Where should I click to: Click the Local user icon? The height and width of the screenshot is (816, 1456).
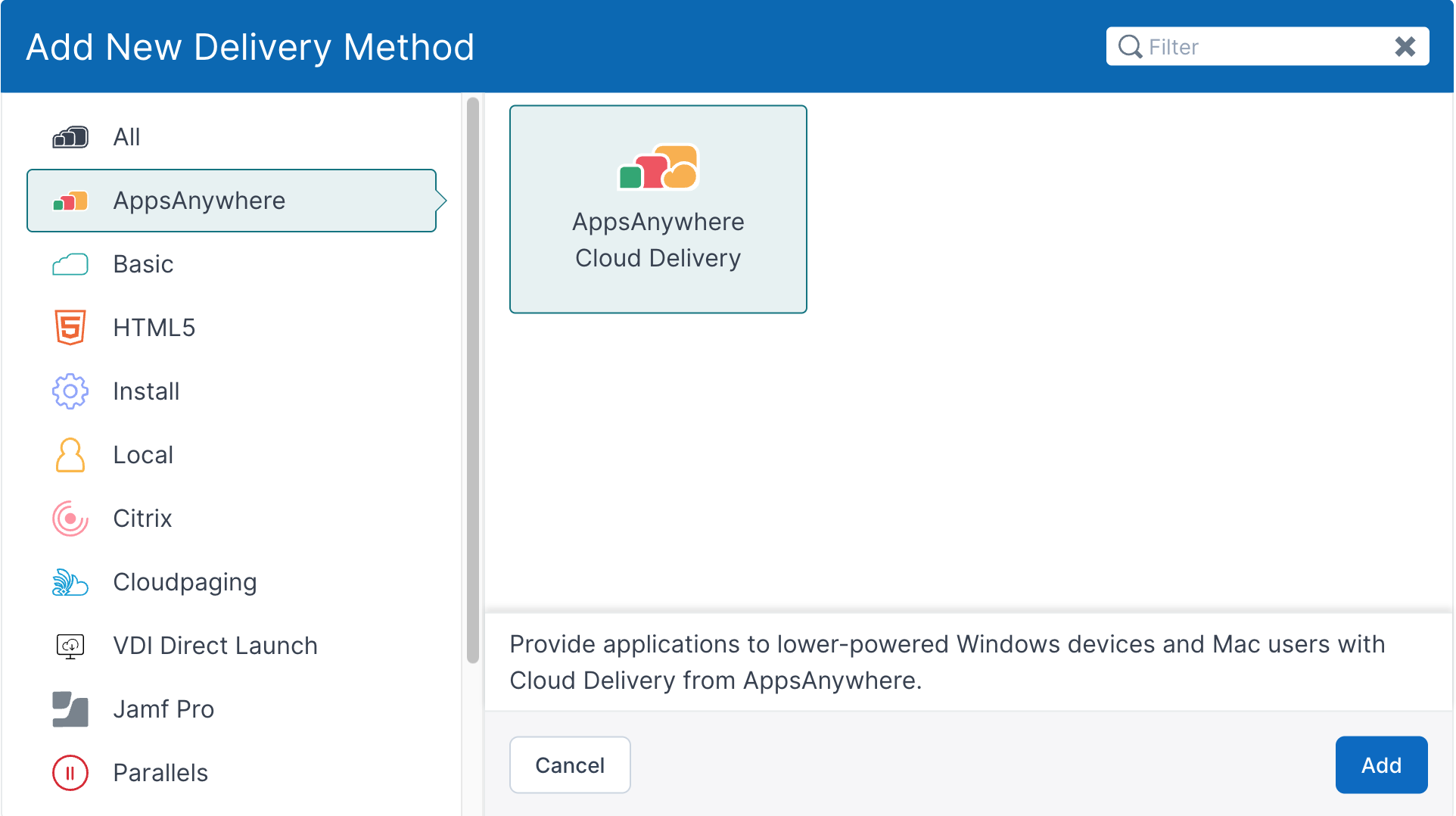tap(70, 455)
